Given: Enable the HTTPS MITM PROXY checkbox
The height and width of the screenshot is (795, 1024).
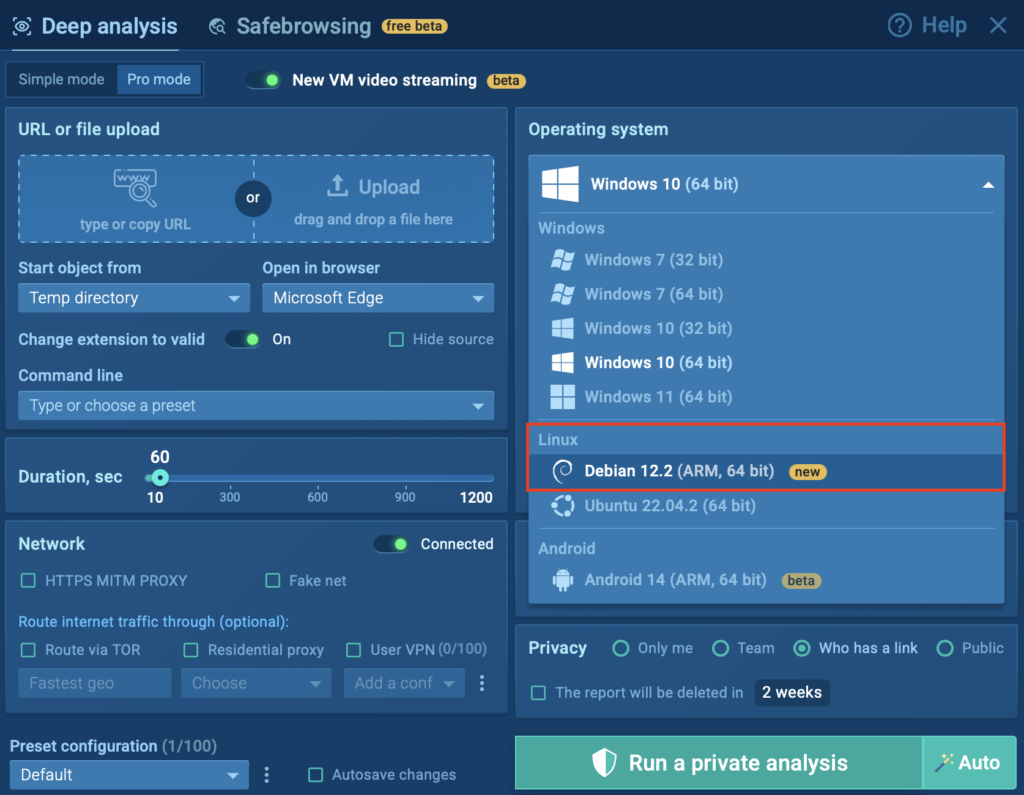Looking at the screenshot, I should click(x=28, y=581).
